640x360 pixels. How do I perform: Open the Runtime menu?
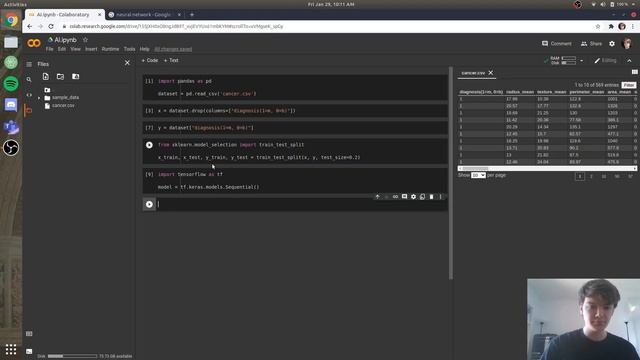point(110,49)
